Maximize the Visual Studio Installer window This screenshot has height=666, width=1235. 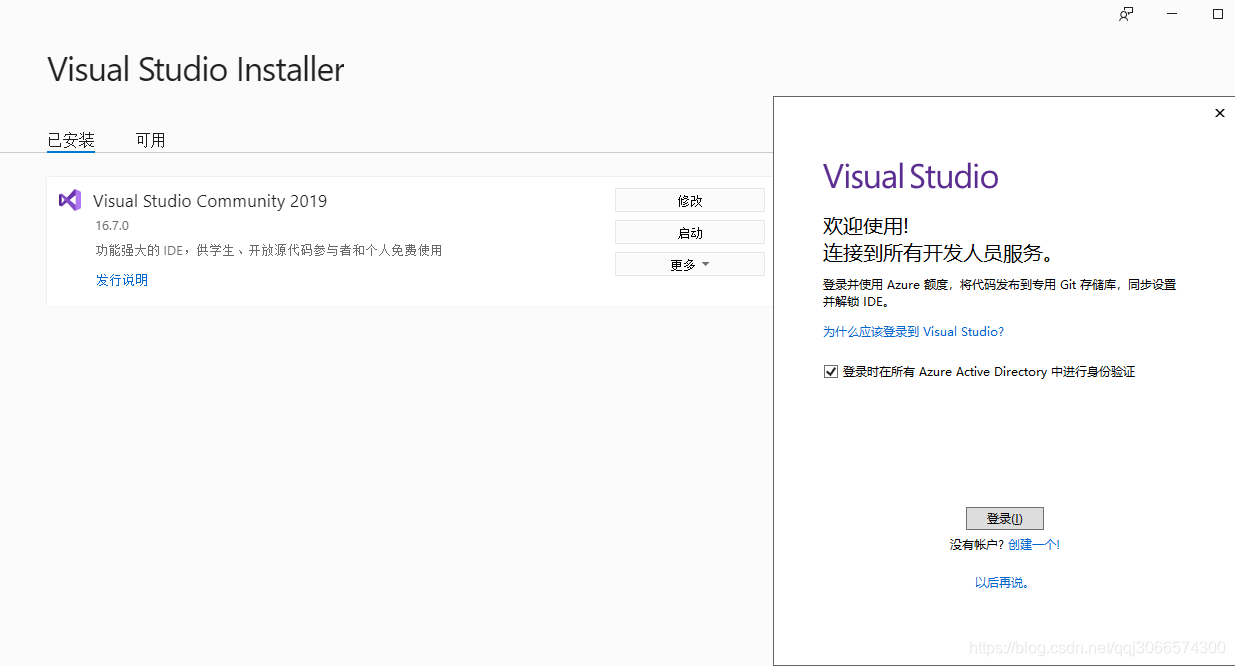pyautogui.click(x=1218, y=14)
